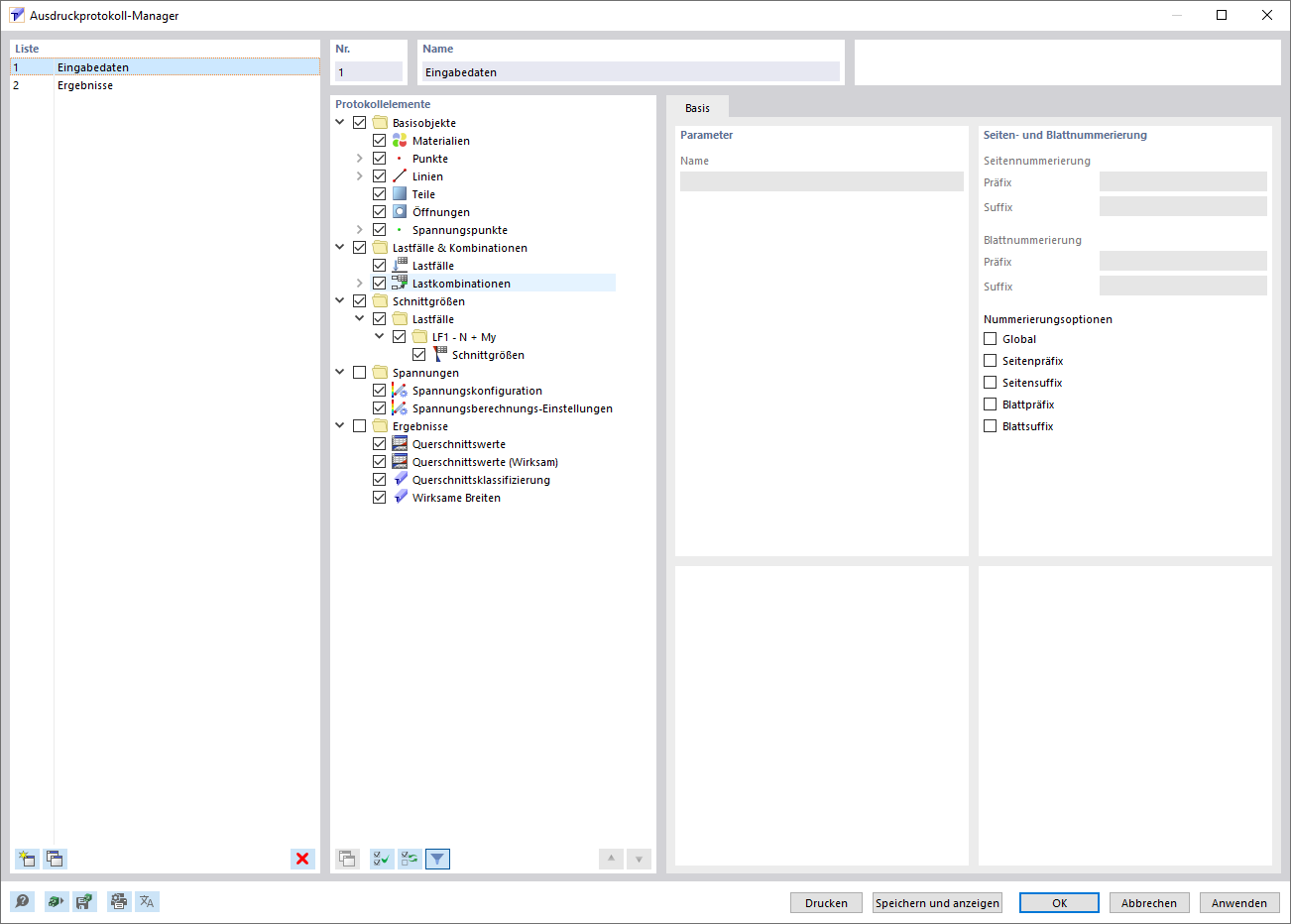Expand the Spannungspunkte tree node
1291x924 pixels.
(360, 230)
